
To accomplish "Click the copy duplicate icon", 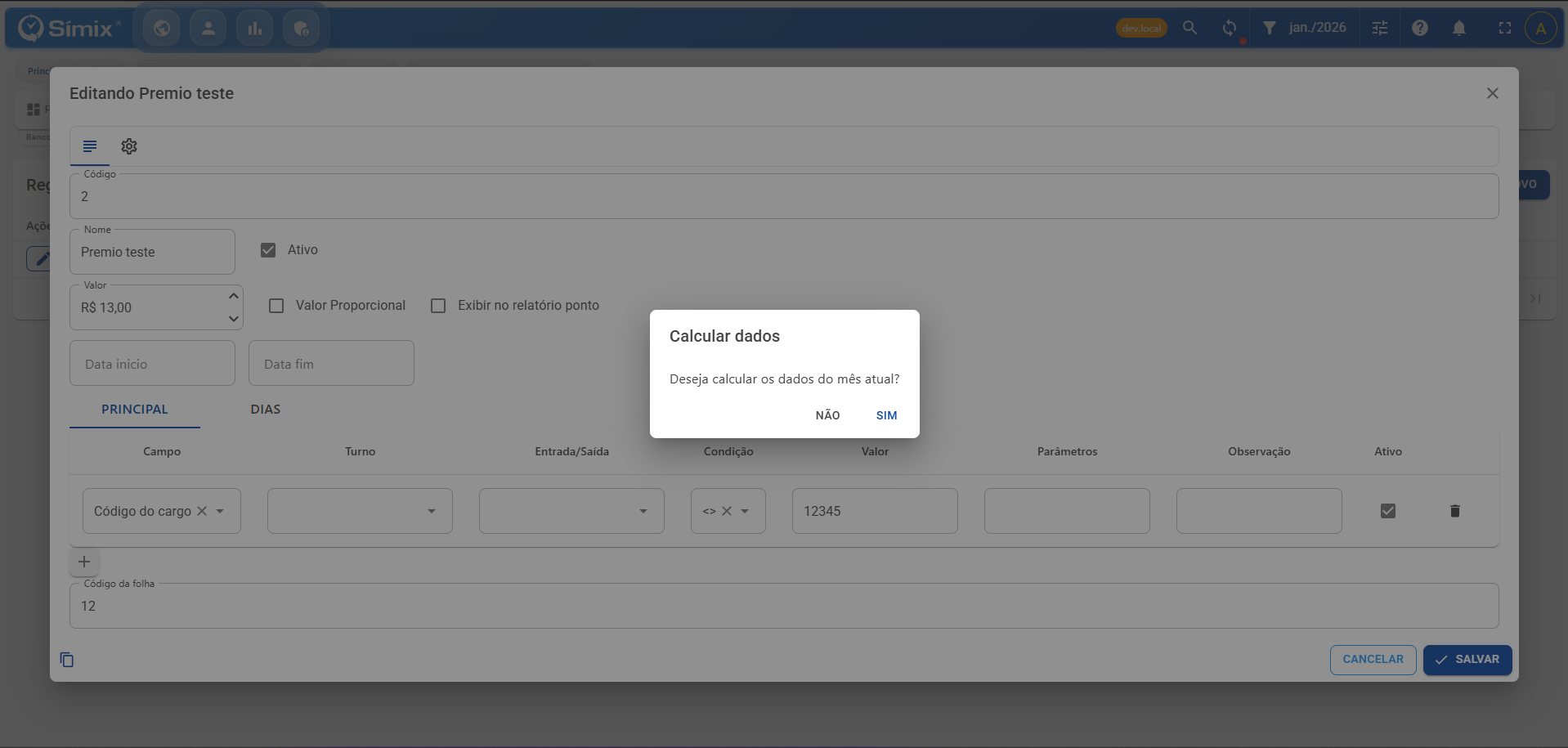I will 67,660.
